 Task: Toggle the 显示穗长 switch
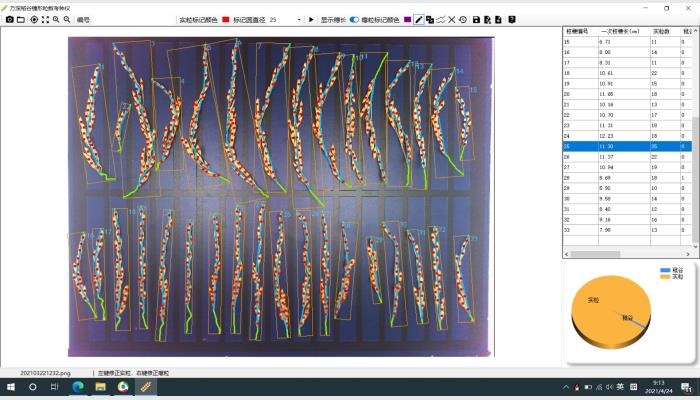coord(354,19)
